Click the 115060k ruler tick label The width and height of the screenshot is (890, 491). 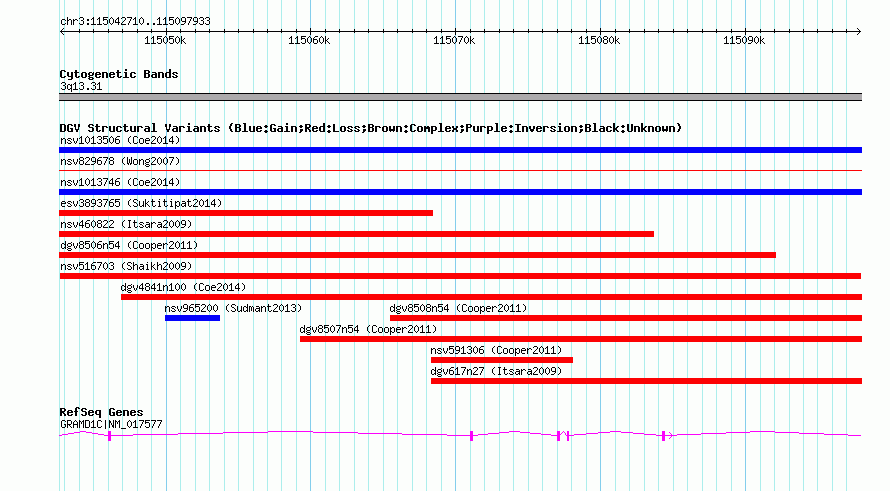[x=309, y=40]
